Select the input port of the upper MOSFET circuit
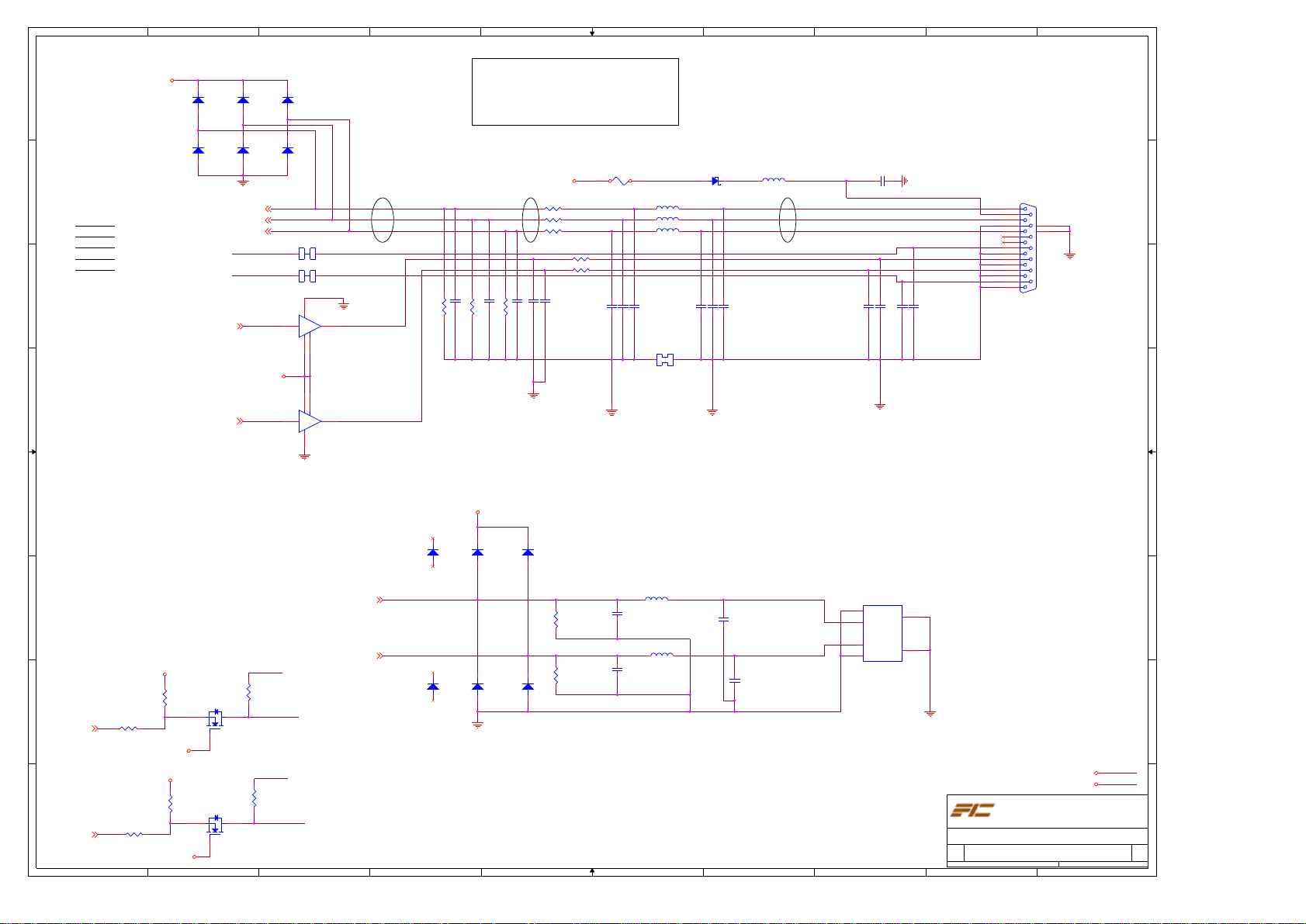The width and height of the screenshot is (1306, 924). [95, 728]
